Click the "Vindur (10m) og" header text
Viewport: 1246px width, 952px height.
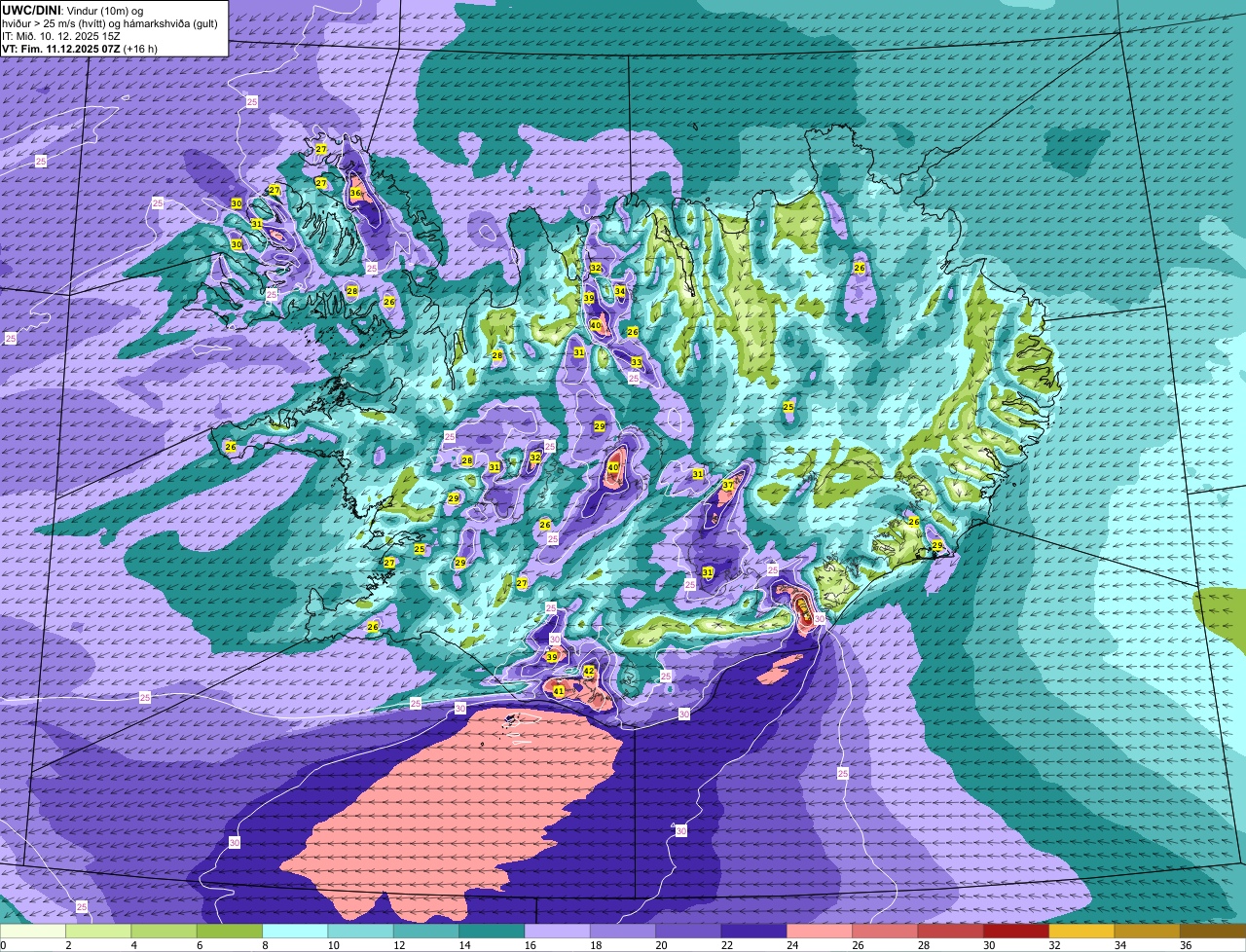pos(105,10)
